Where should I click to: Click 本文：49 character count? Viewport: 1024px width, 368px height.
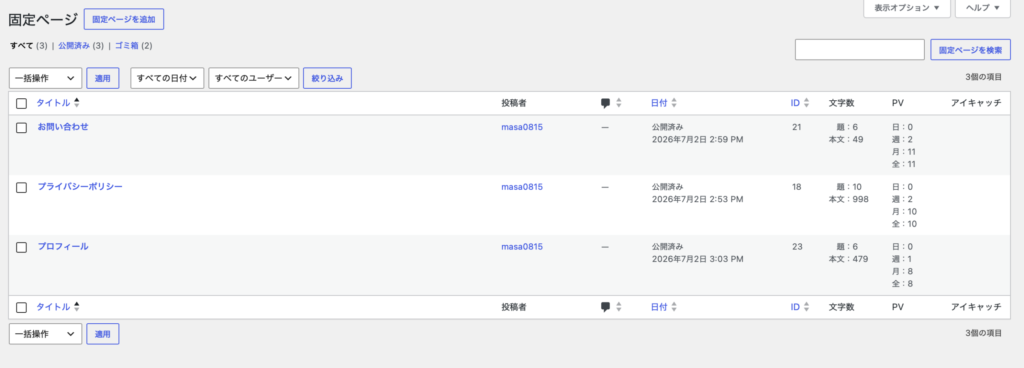click(x=846, y=140)
